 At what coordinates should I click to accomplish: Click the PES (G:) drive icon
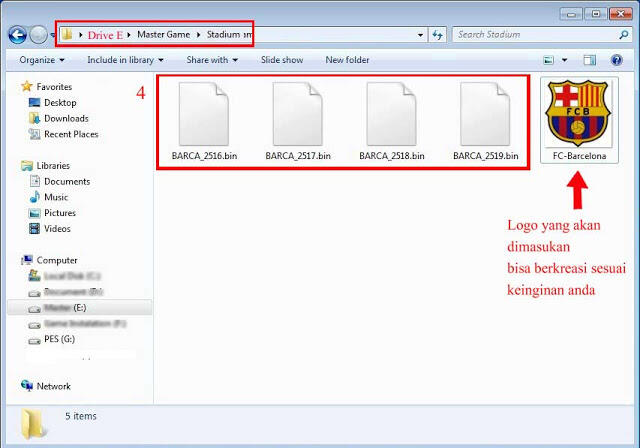point(34,340)
